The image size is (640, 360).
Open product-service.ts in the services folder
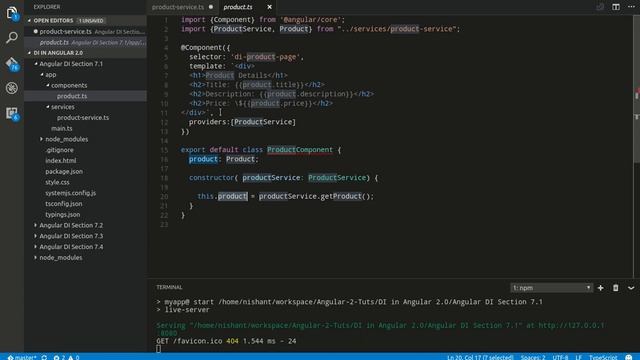[x=83, y=118]
